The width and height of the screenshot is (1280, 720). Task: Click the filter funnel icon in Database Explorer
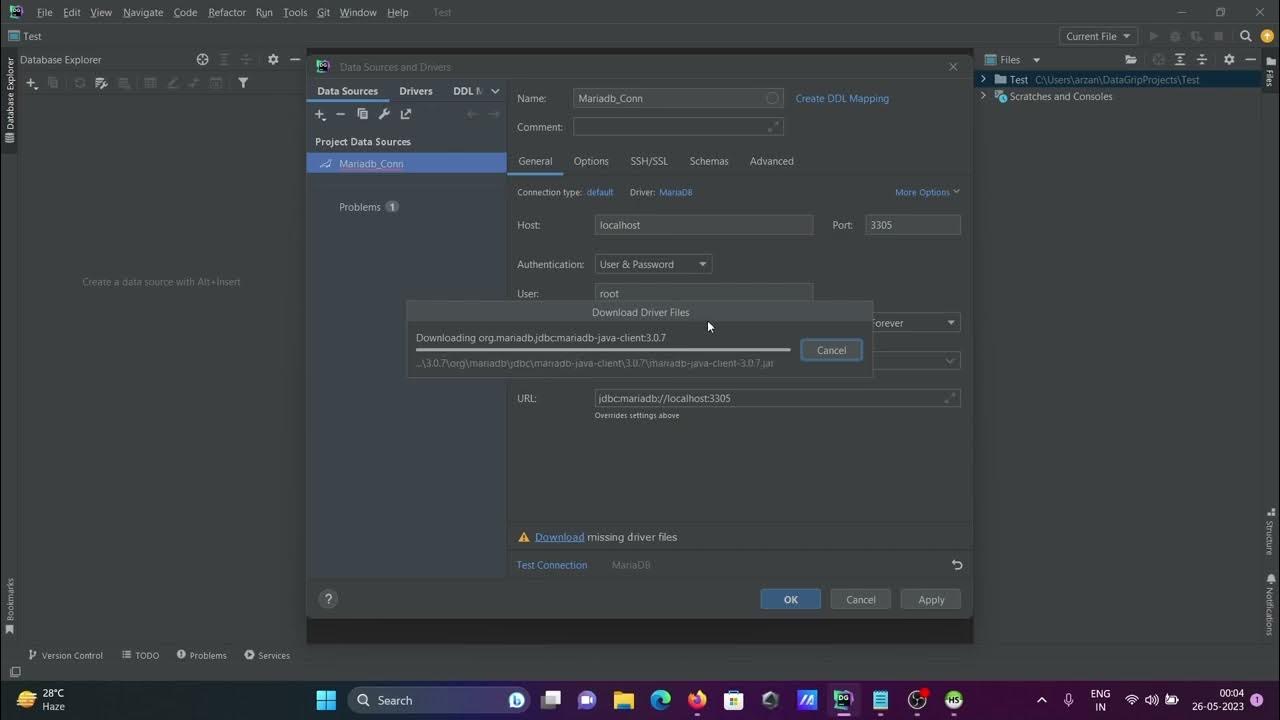click(x=243, y=83)
